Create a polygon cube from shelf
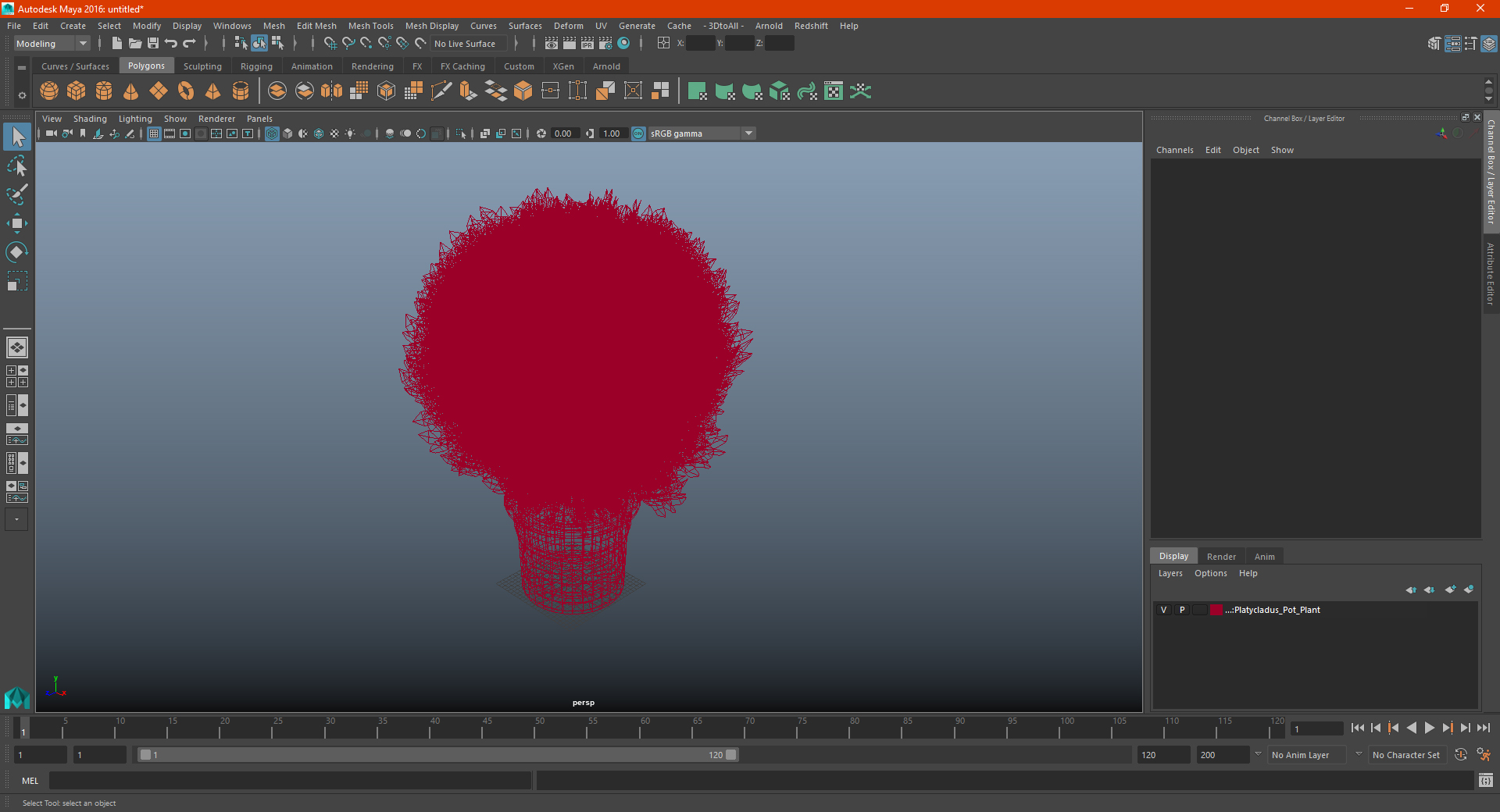The image size is (1500, 812). tap(77, 91)
